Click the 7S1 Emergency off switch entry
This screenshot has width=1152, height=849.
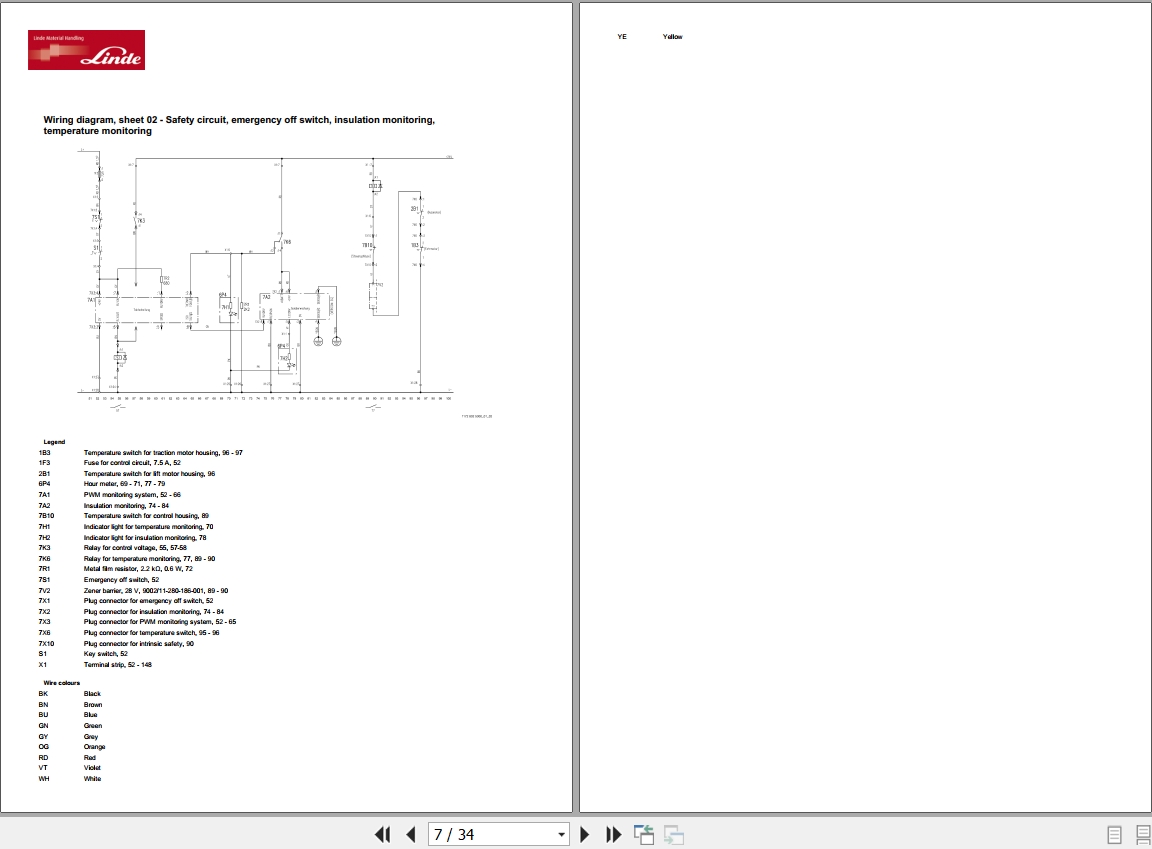(x=98, y=579)
